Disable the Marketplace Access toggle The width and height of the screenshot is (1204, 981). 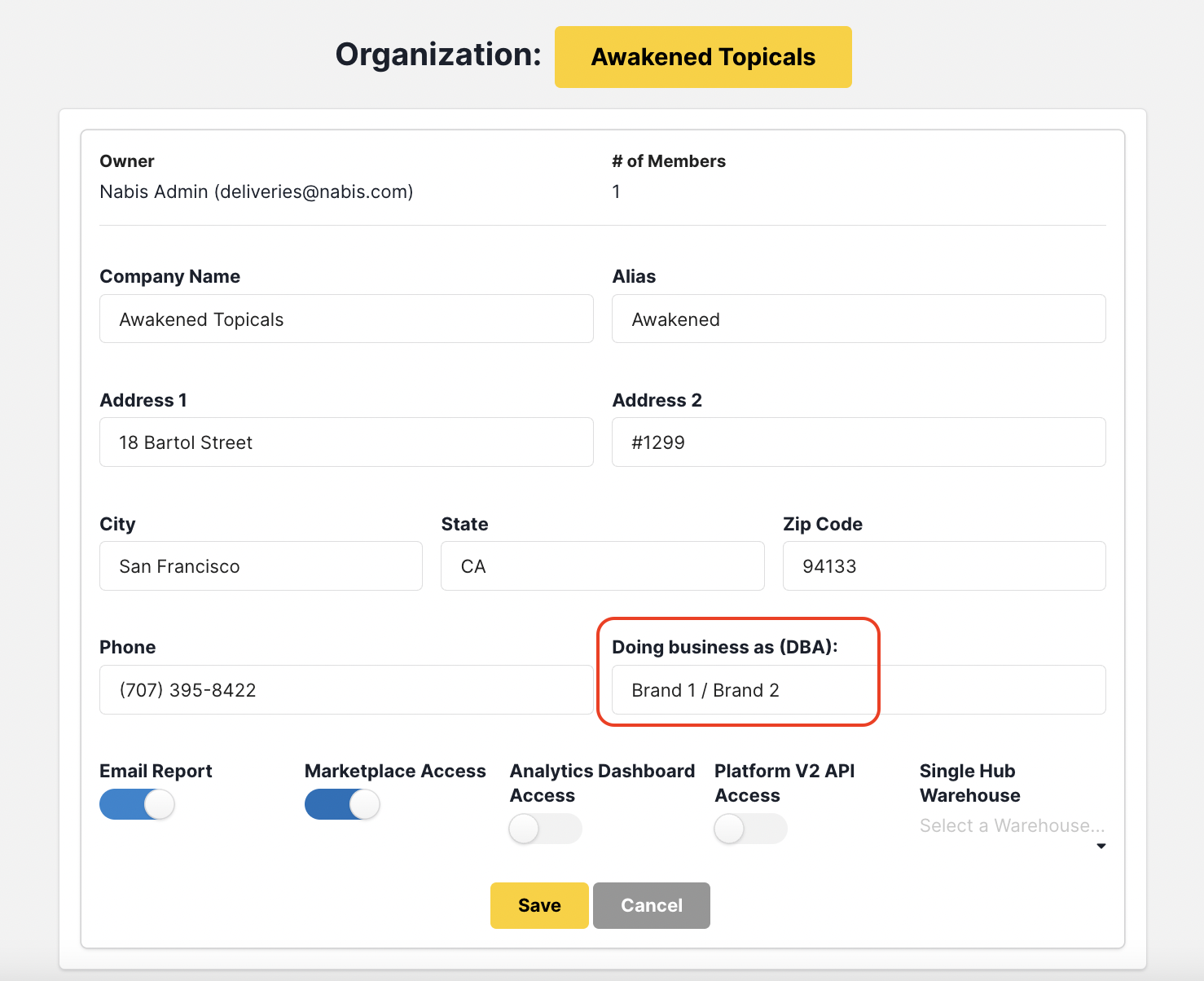coord(342,805)
